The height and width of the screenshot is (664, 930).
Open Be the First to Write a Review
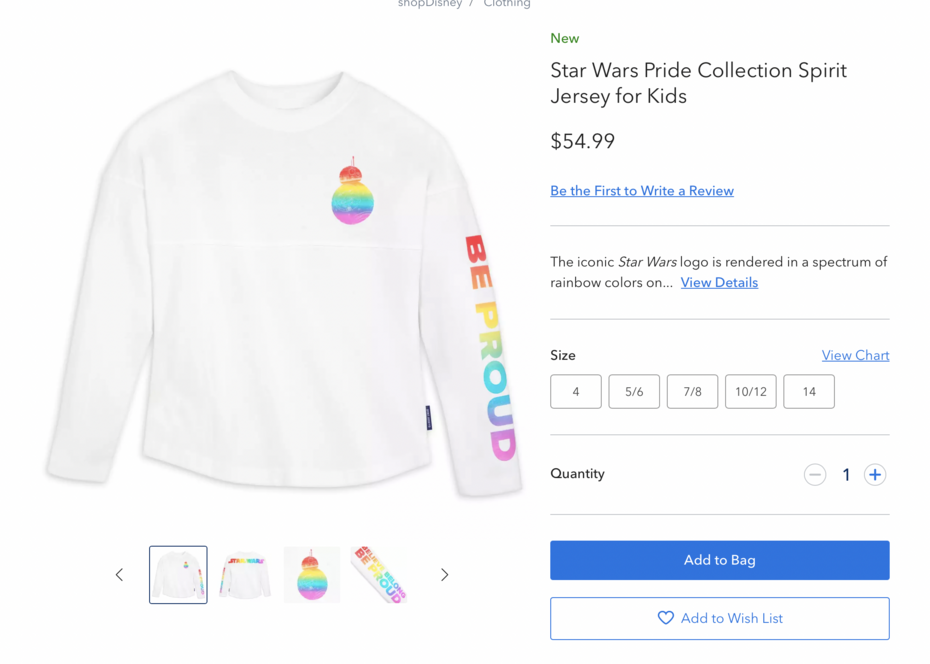tap(642, 191)
